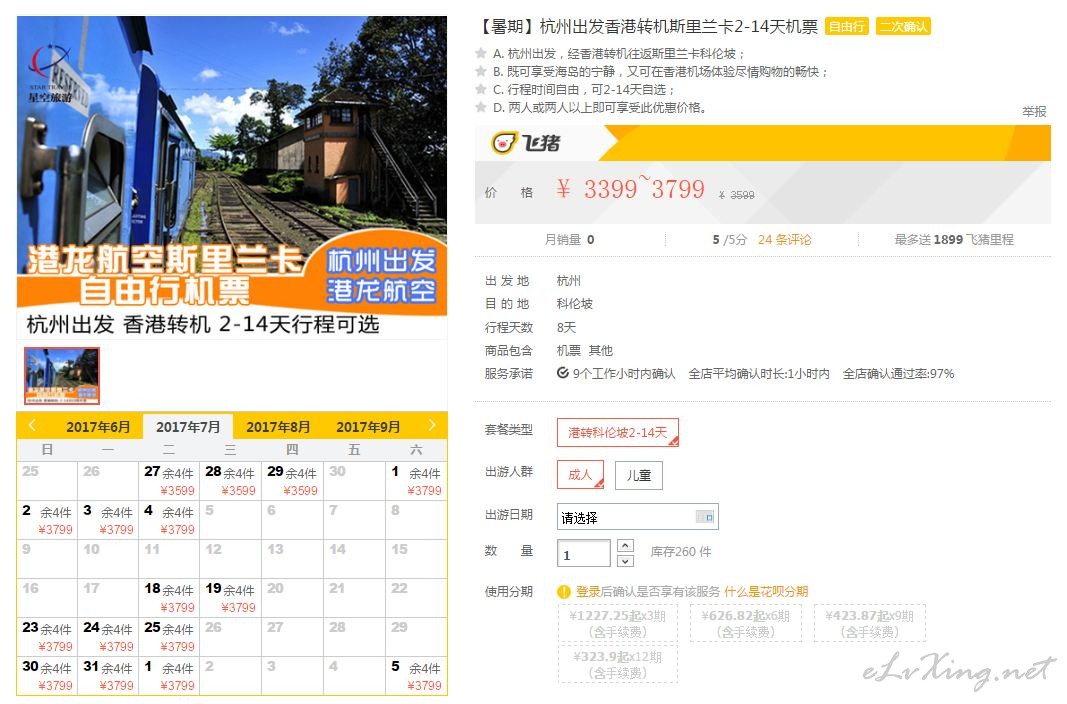Click the 月销量 0 sales text
The width and height of the screenshot is (1067, 704).
point(569,239)
